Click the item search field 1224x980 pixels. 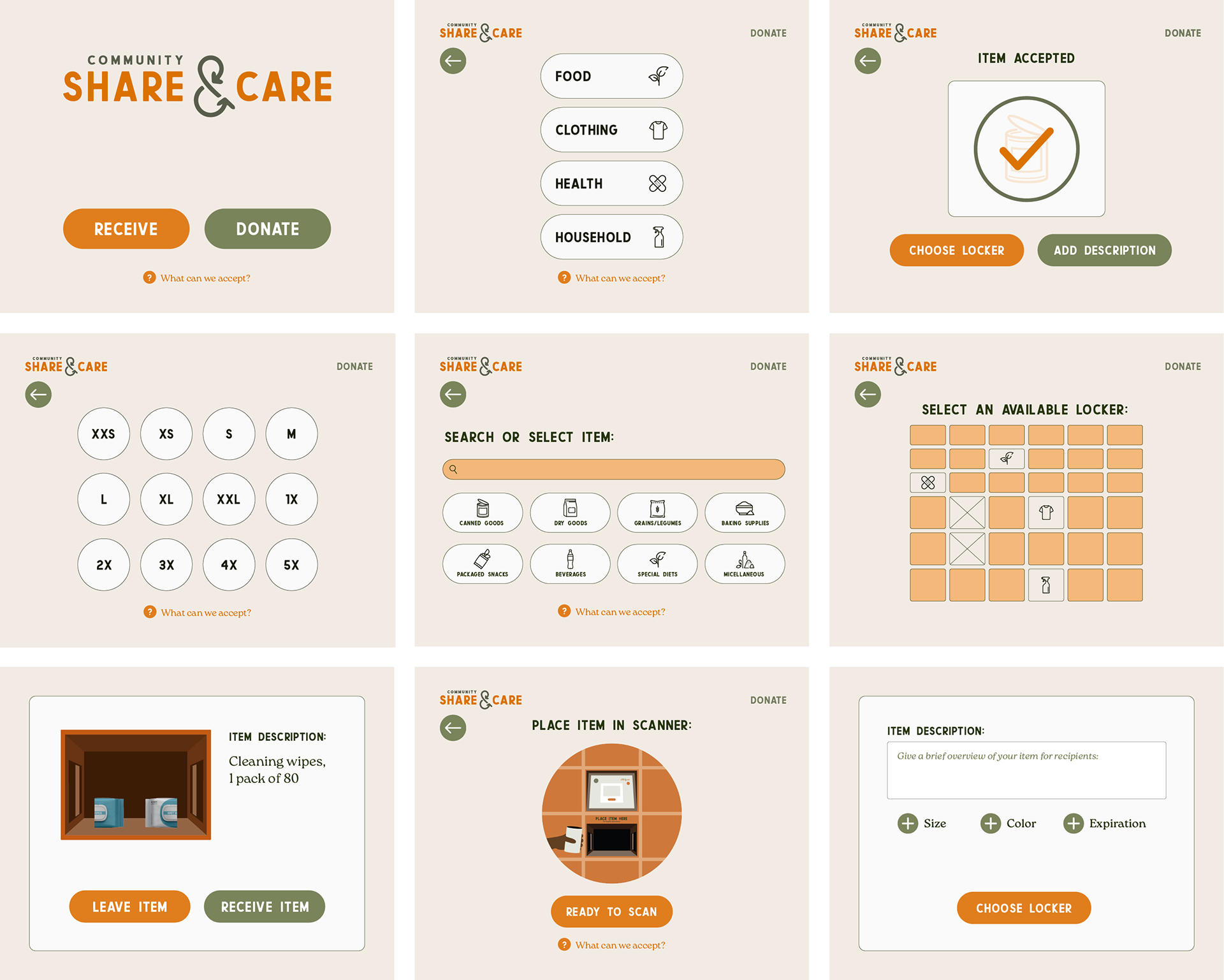tap(613, 469)
